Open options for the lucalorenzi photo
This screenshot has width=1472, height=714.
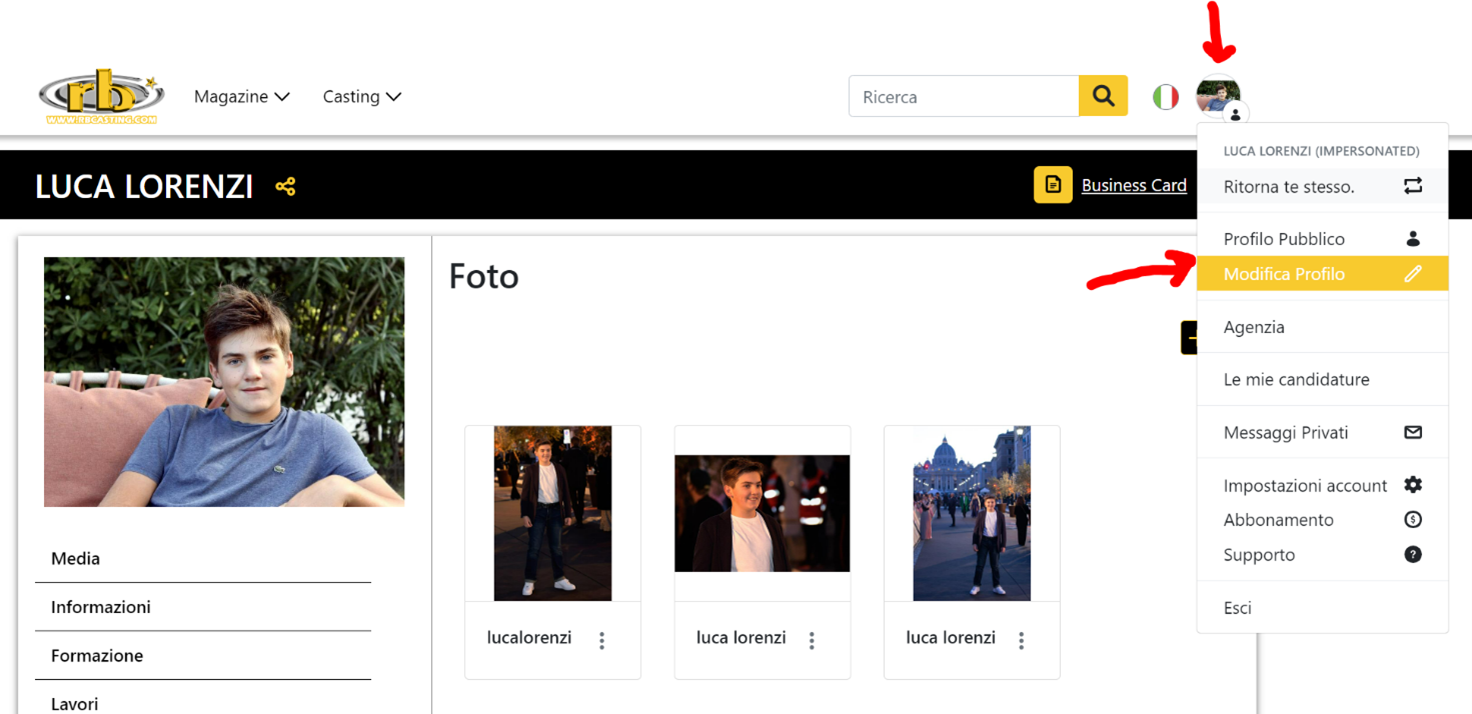(x=601, y=640)
